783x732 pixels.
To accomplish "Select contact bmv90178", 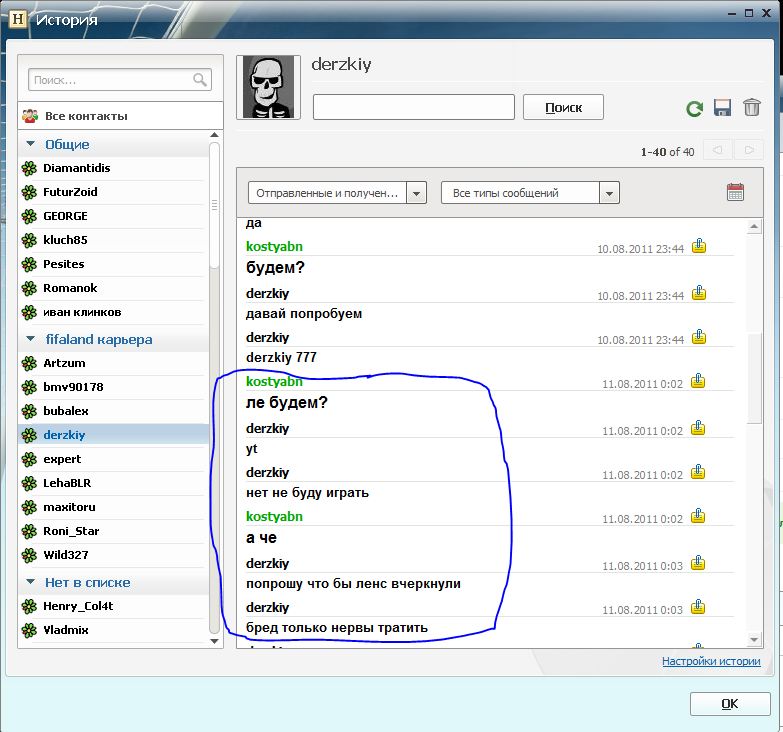I will tap(113, 387).
